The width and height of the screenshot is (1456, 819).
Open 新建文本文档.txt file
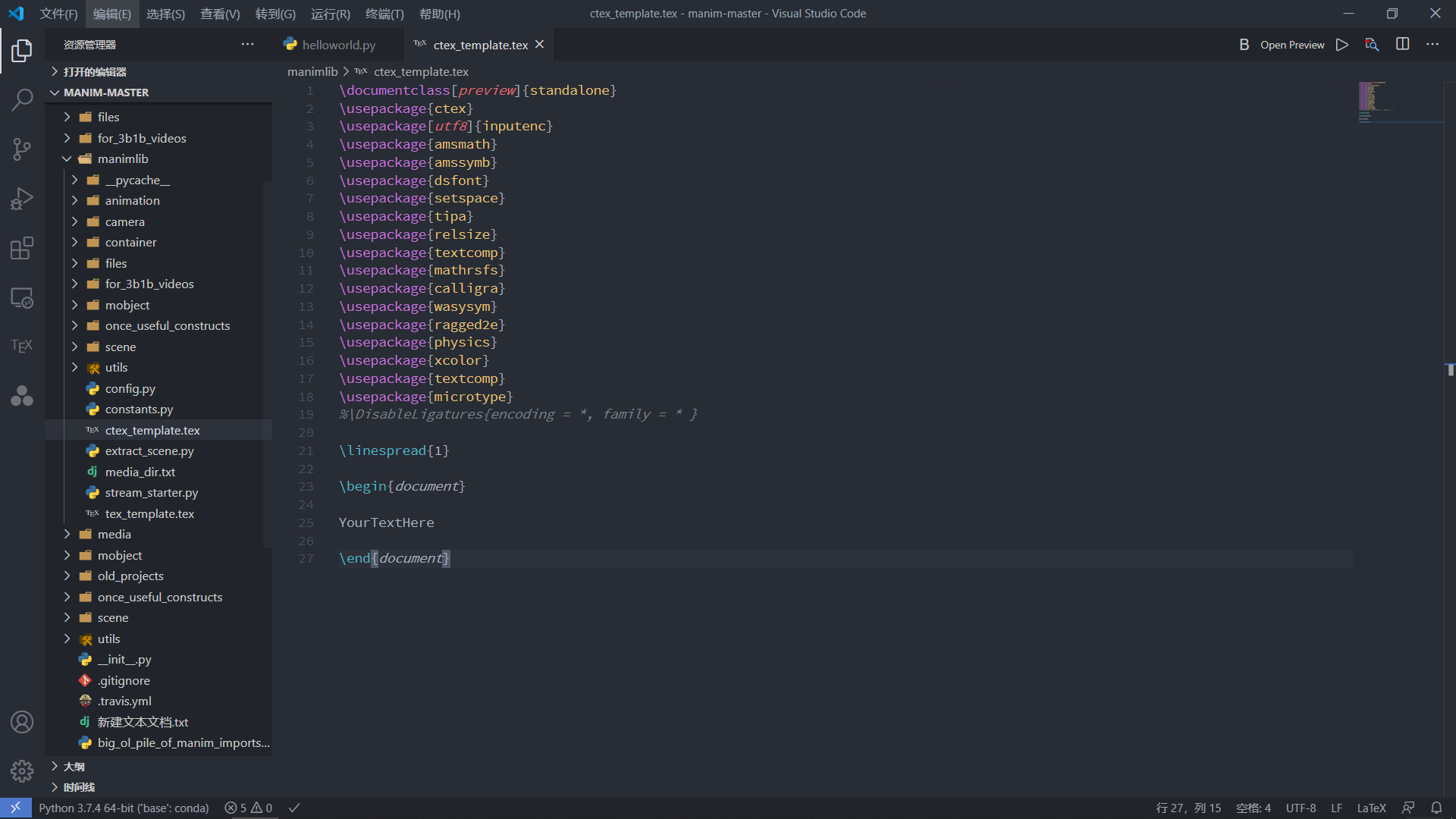159,723
